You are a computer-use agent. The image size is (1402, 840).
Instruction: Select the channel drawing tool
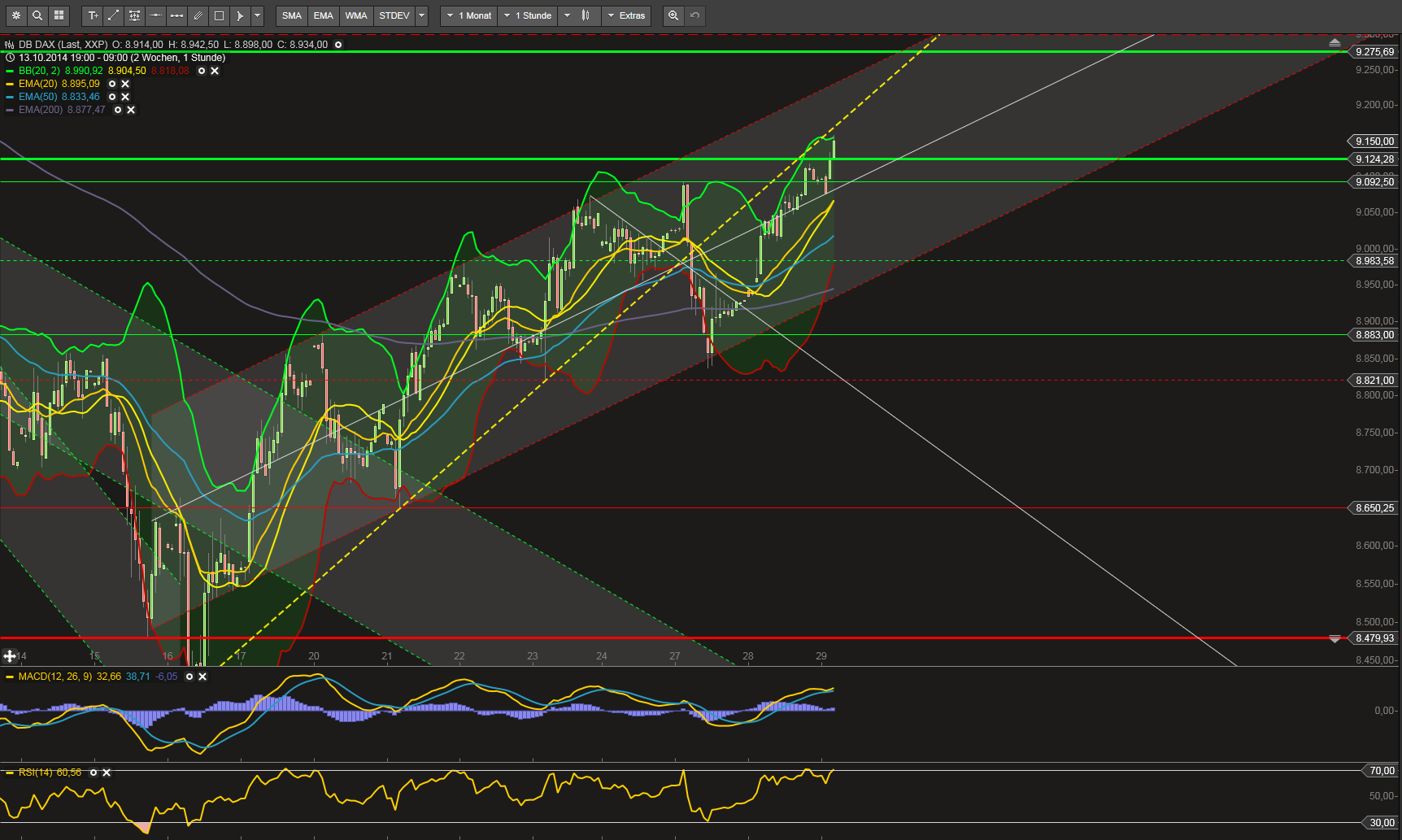click(135, 15)
